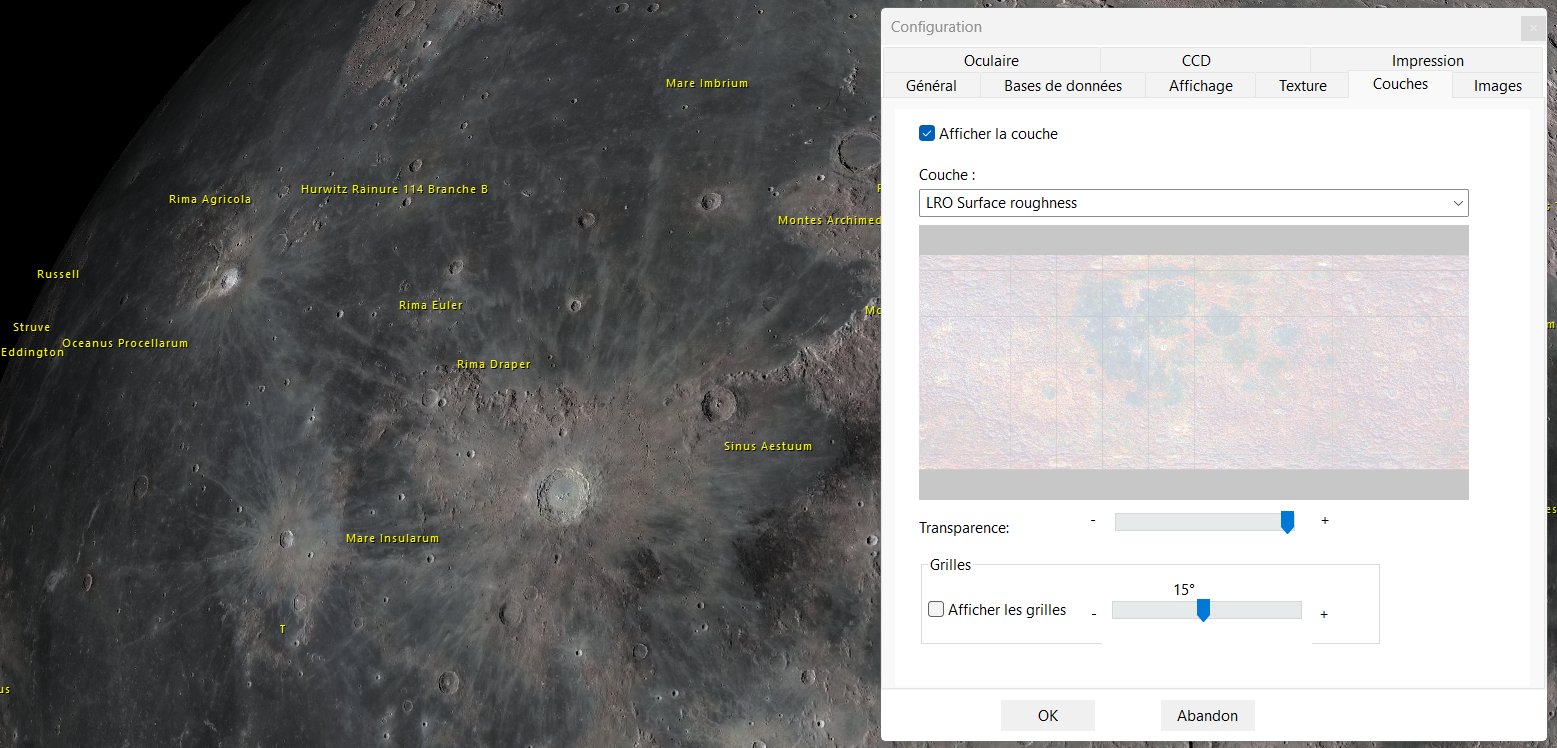
Task: Decrease transparency with the minus sign
Action: [x=1093, y=520]
